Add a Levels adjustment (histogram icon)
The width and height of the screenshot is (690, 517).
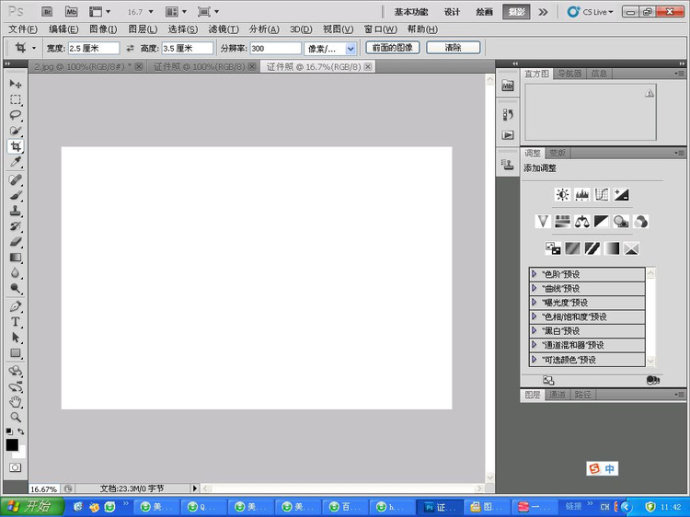pos(581,195)
